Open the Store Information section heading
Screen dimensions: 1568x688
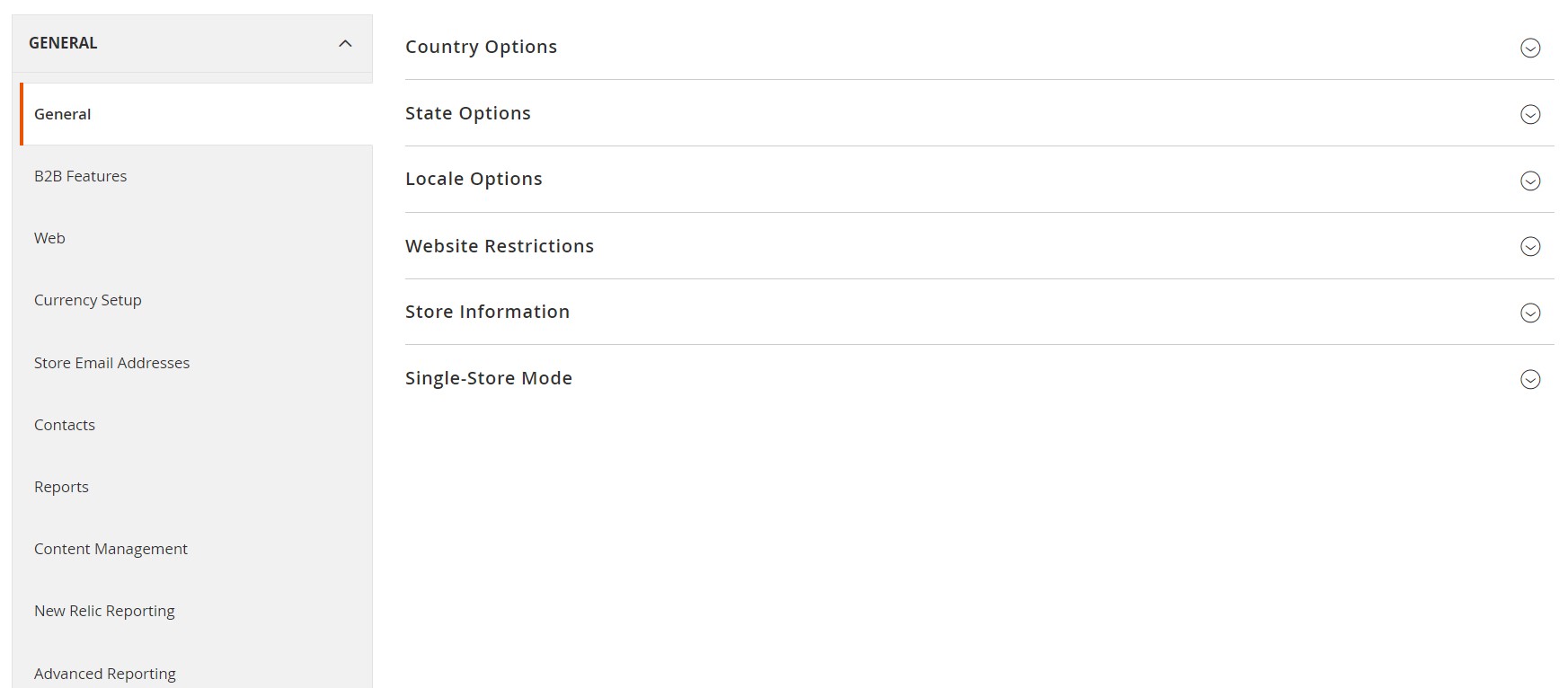(x=487, y=312)
